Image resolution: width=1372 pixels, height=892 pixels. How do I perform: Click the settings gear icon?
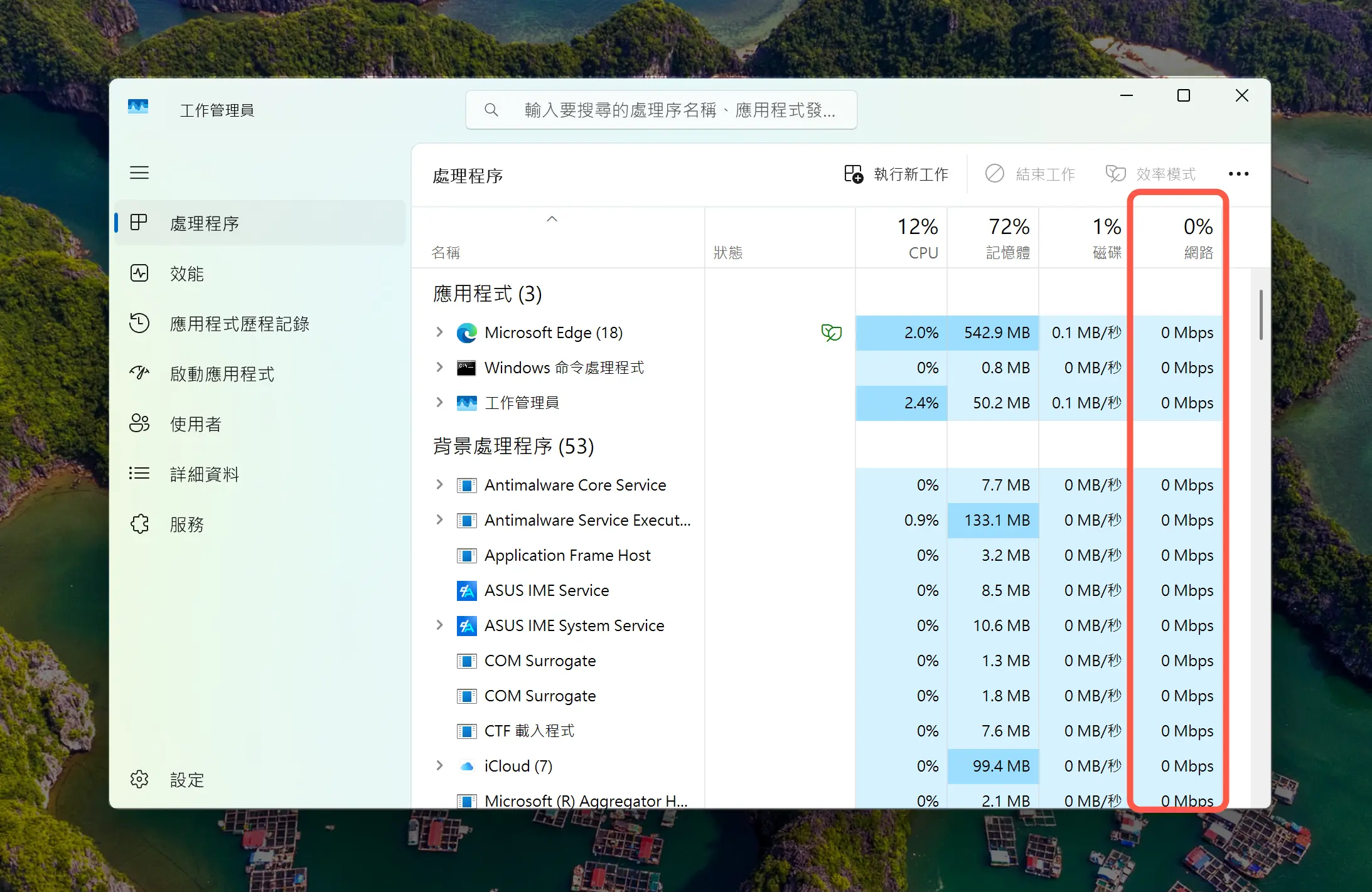point(139,779)
